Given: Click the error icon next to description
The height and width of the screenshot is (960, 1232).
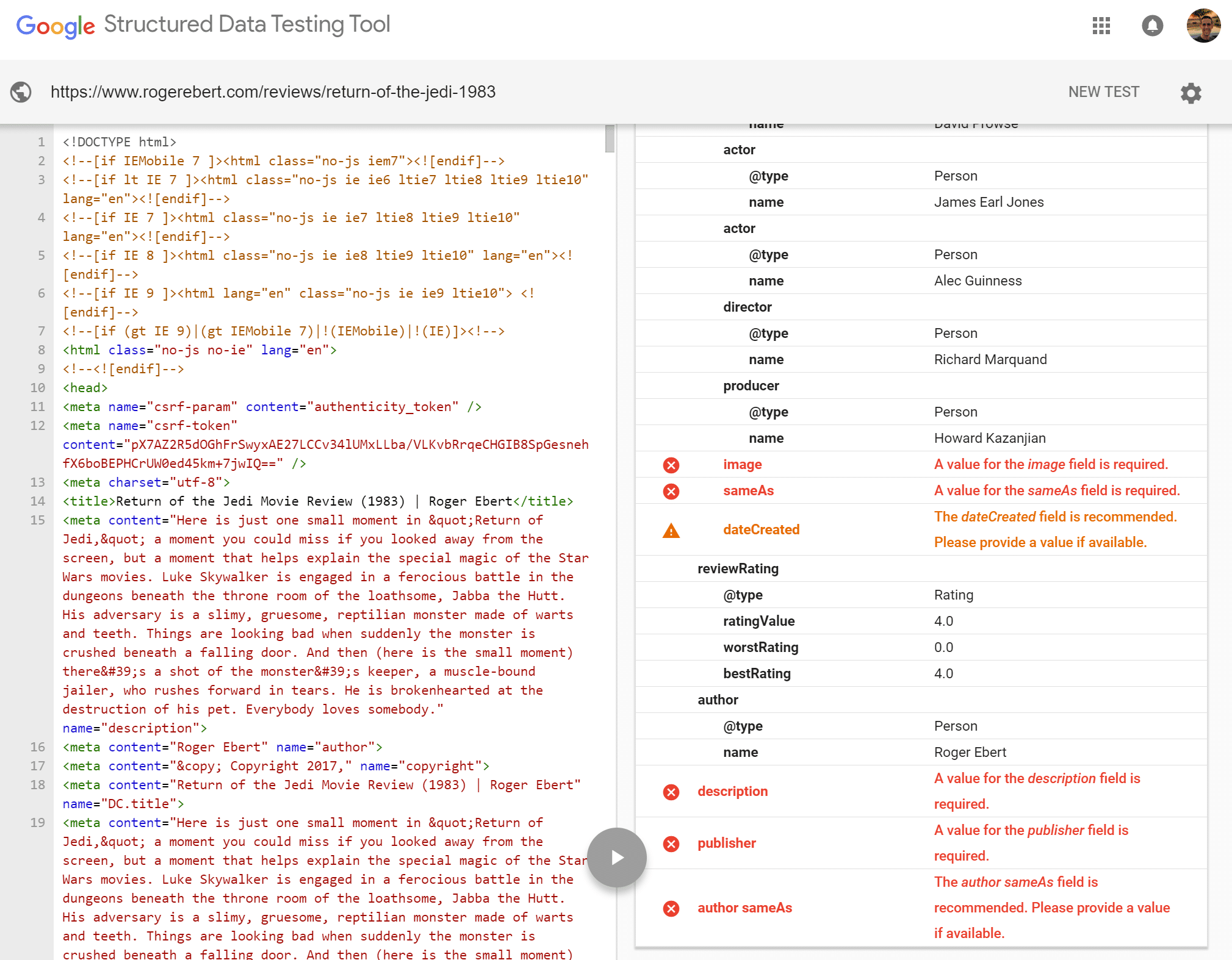Looking at the screenshot, I should (671, 792).
